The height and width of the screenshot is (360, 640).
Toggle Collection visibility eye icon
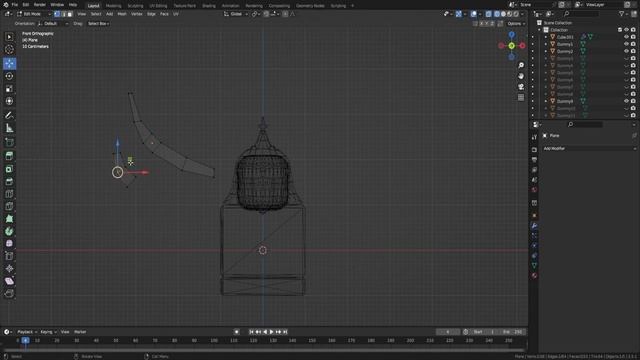click(626, 30)
